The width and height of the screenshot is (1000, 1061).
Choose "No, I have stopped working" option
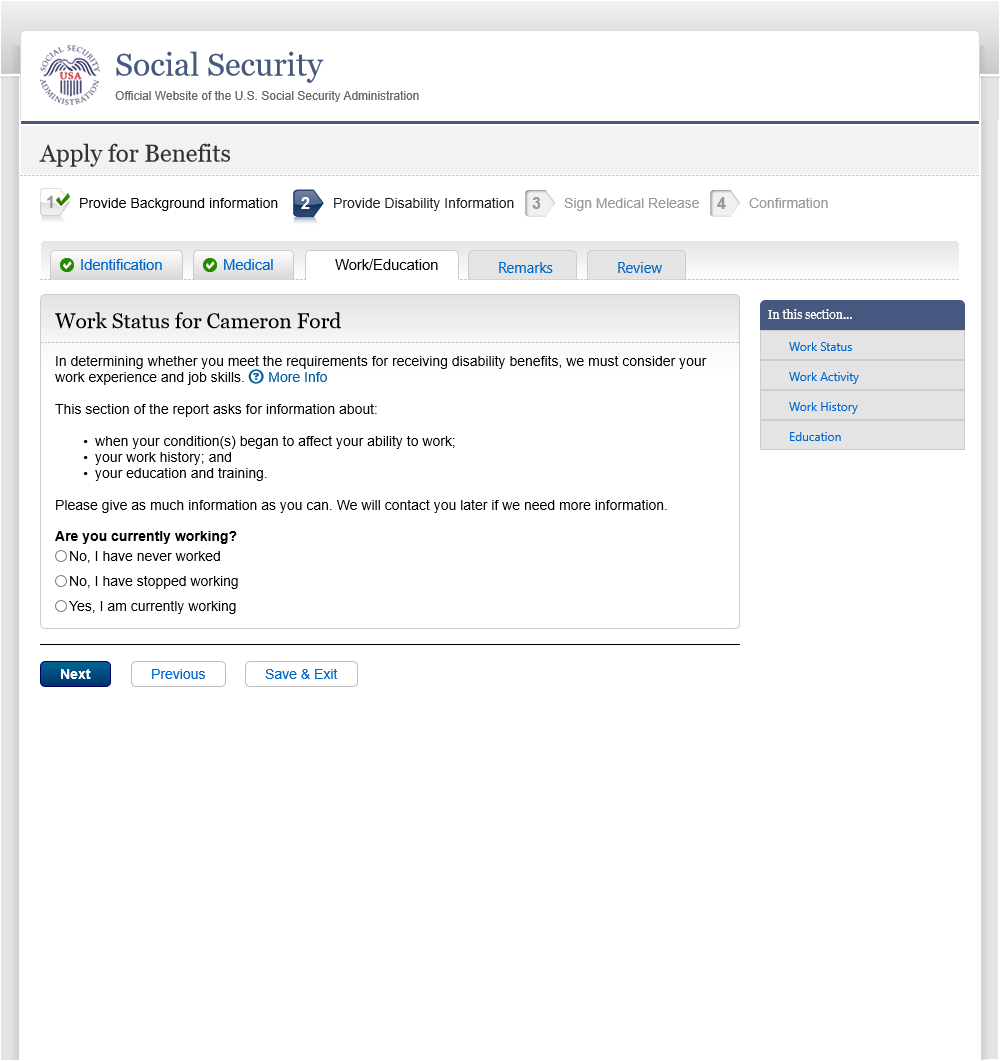[x=61, y=581]
